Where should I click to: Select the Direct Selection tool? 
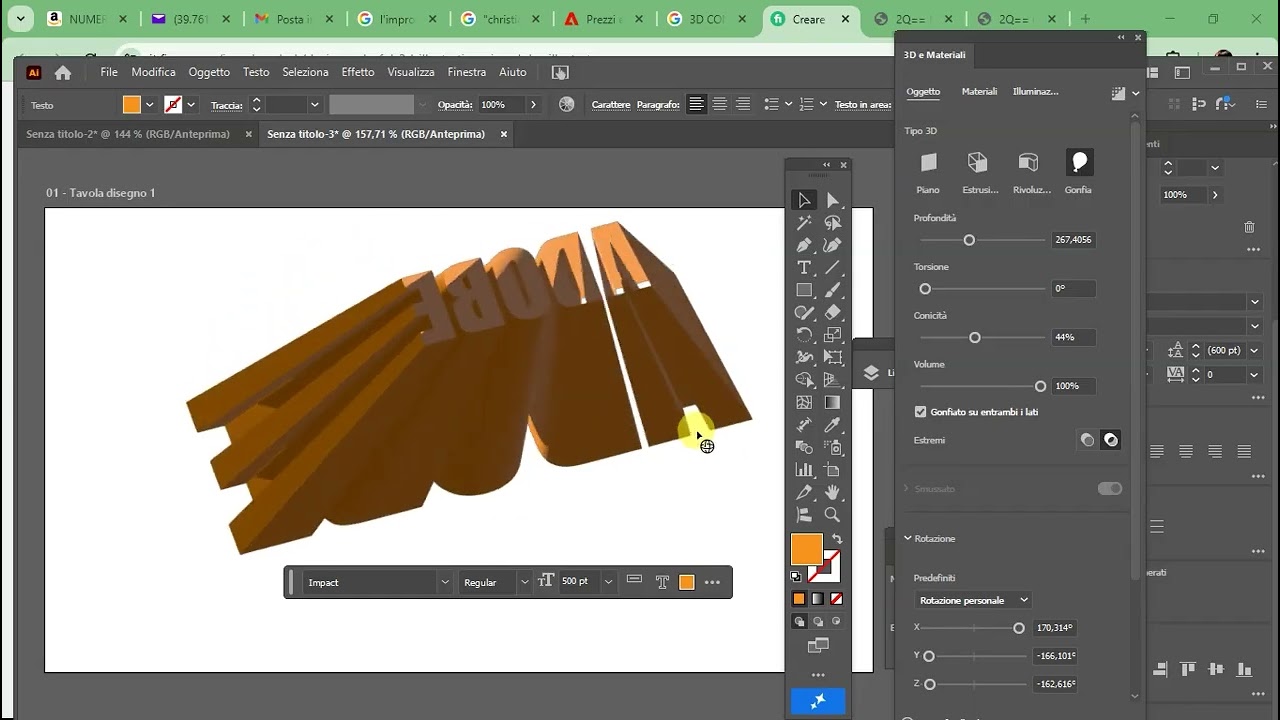coord(832,200)
